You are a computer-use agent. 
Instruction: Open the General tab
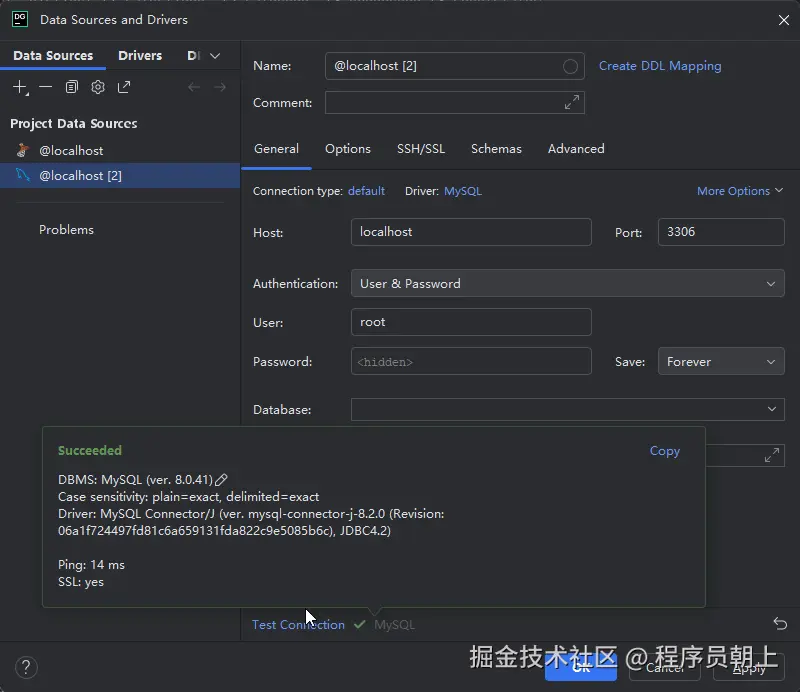276,149
